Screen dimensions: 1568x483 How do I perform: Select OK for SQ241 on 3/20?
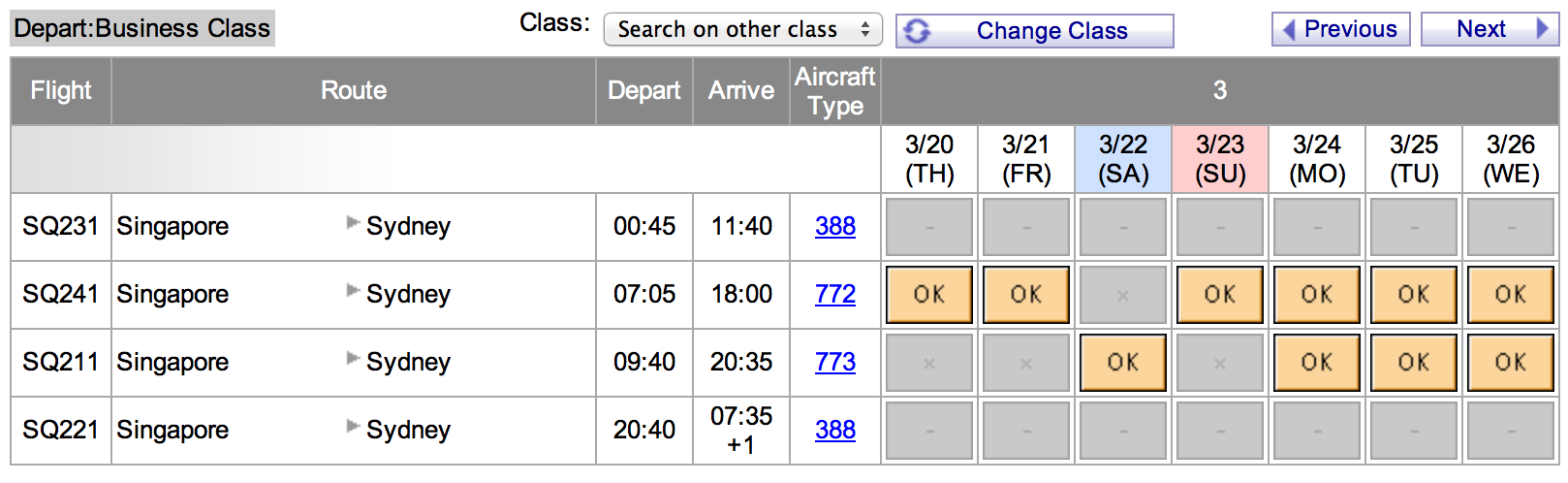click(x=929, y=295)
